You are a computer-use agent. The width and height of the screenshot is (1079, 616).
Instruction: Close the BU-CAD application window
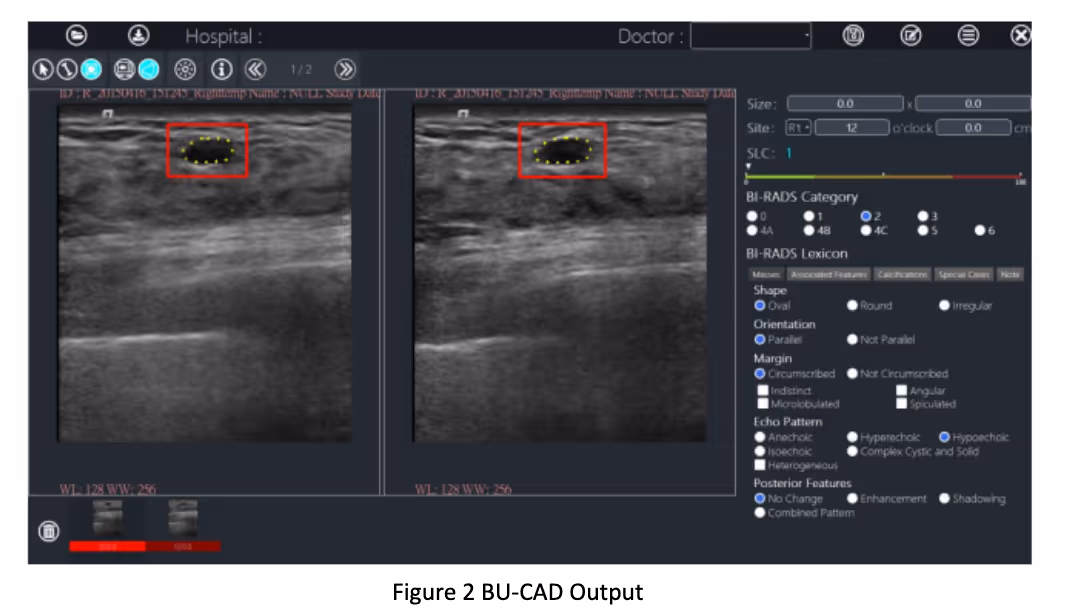point(1021,35)
